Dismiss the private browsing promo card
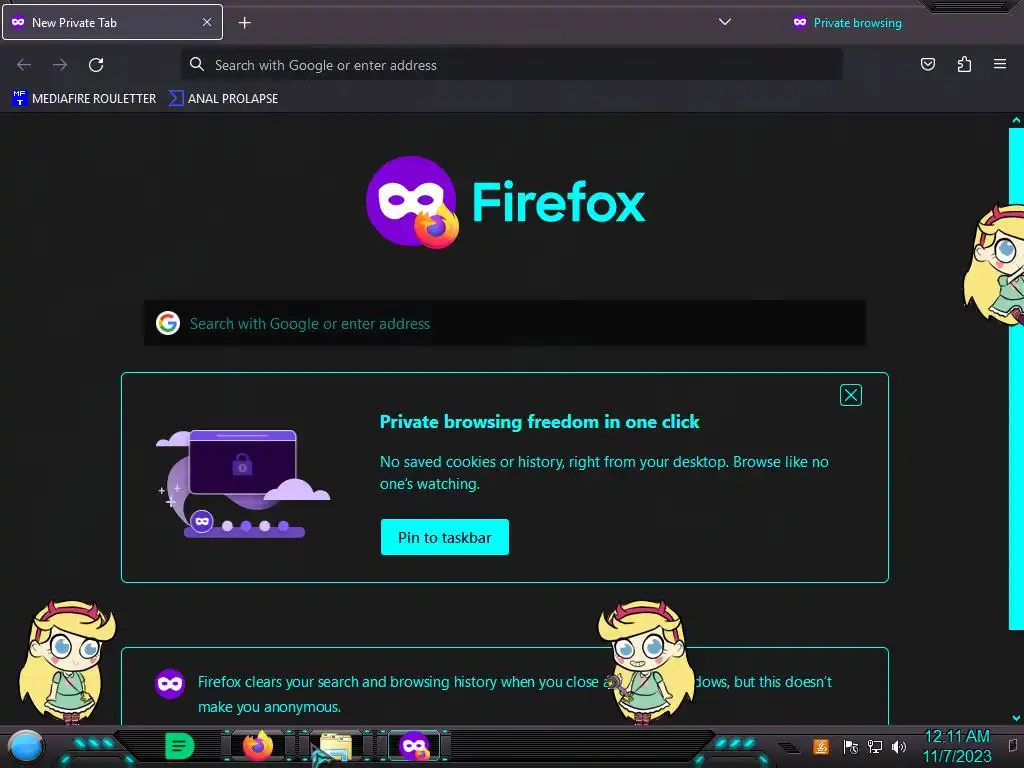 pos(850,395)
